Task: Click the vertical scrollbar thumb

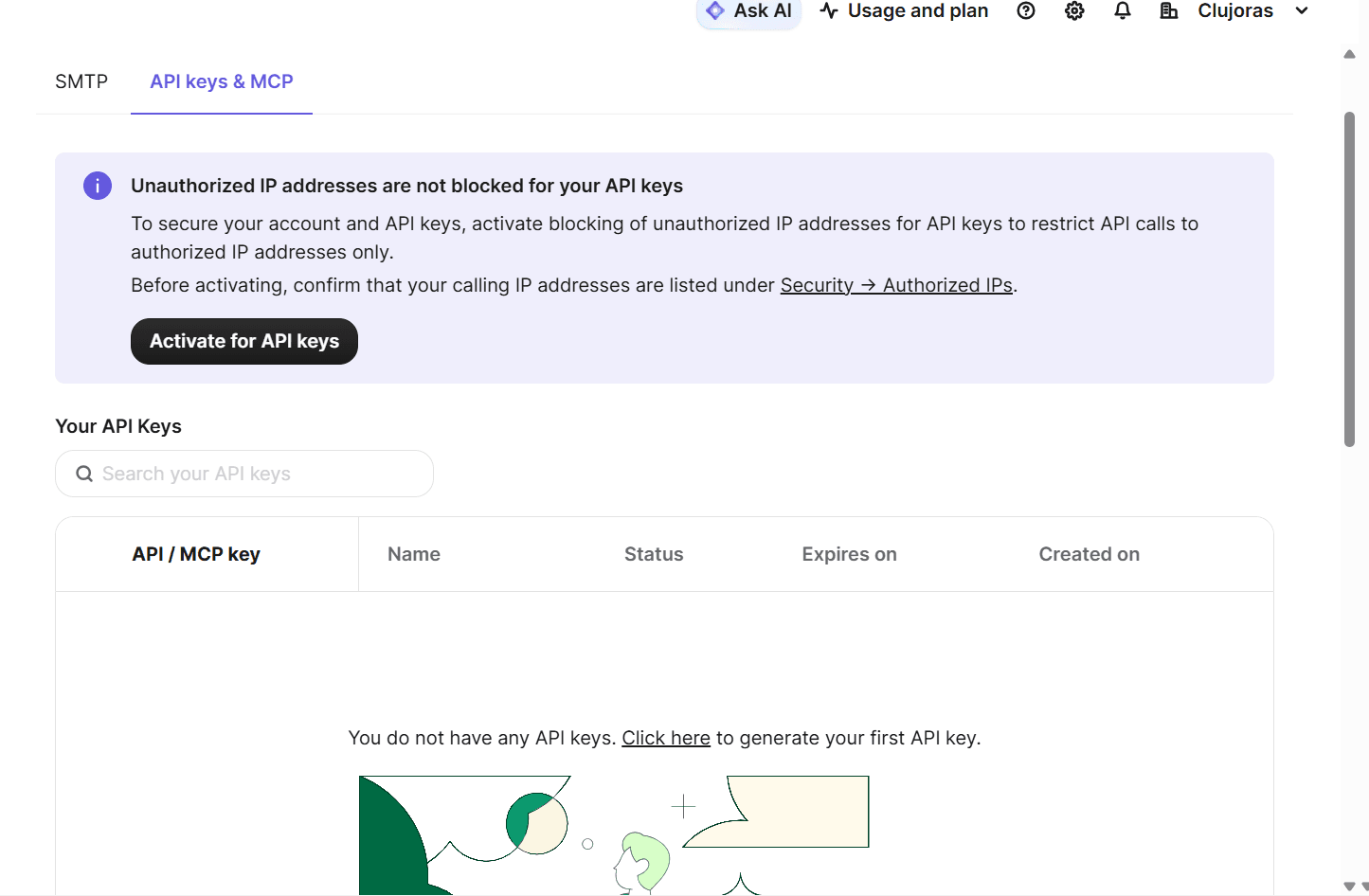Action: pyautogui.click(x=1349, y=279)
